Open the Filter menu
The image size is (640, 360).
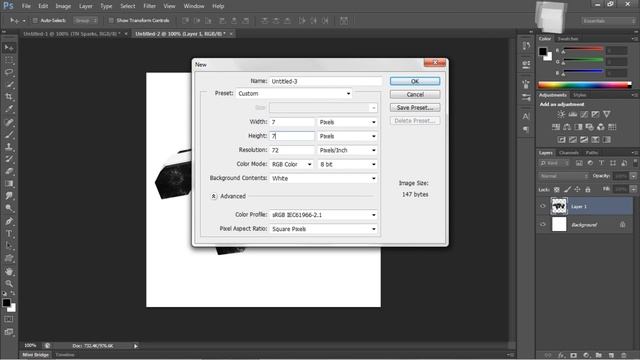[149, 6]
